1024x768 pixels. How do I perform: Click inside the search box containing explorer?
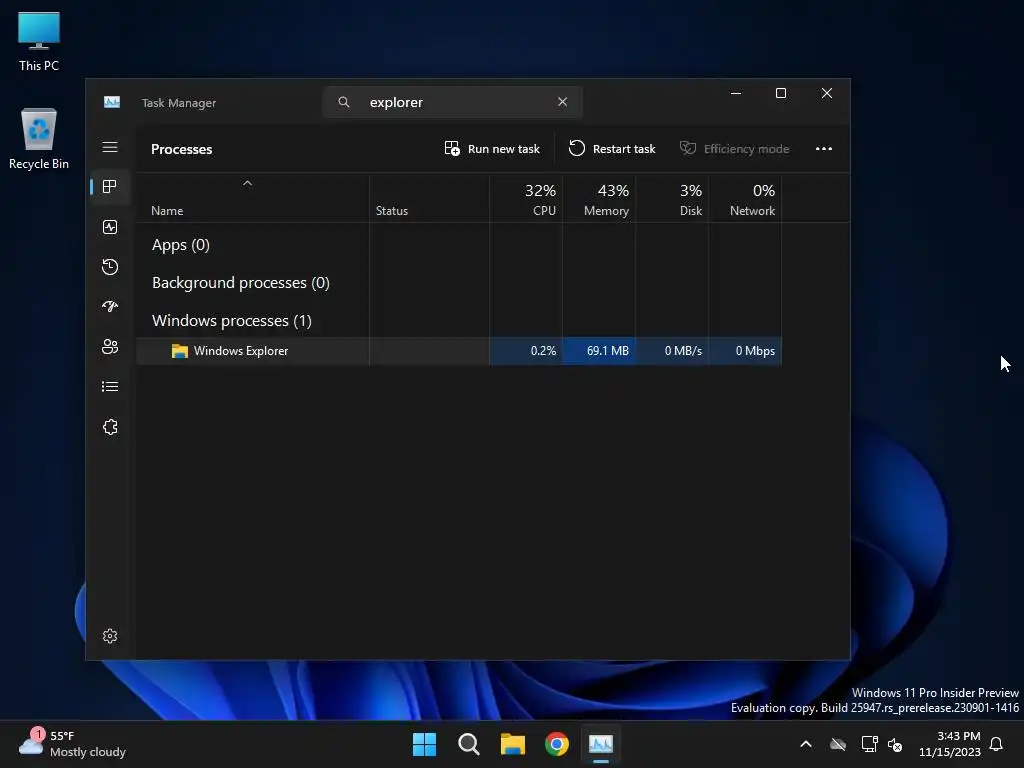tap(452, 103)
